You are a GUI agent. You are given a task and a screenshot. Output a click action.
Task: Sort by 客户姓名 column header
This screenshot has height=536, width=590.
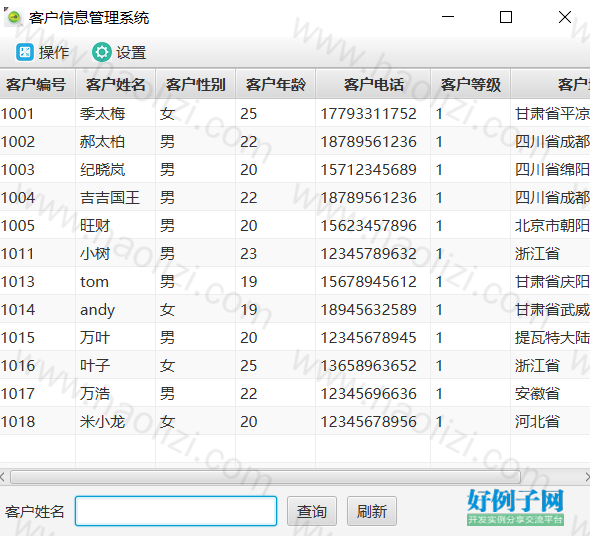pos(116,84)
